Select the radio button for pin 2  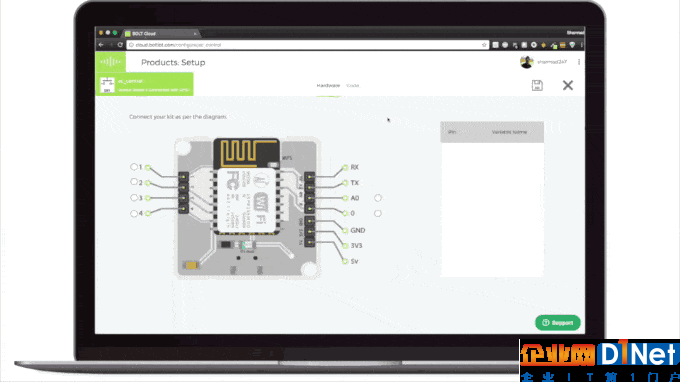click(x=134, y=182)
